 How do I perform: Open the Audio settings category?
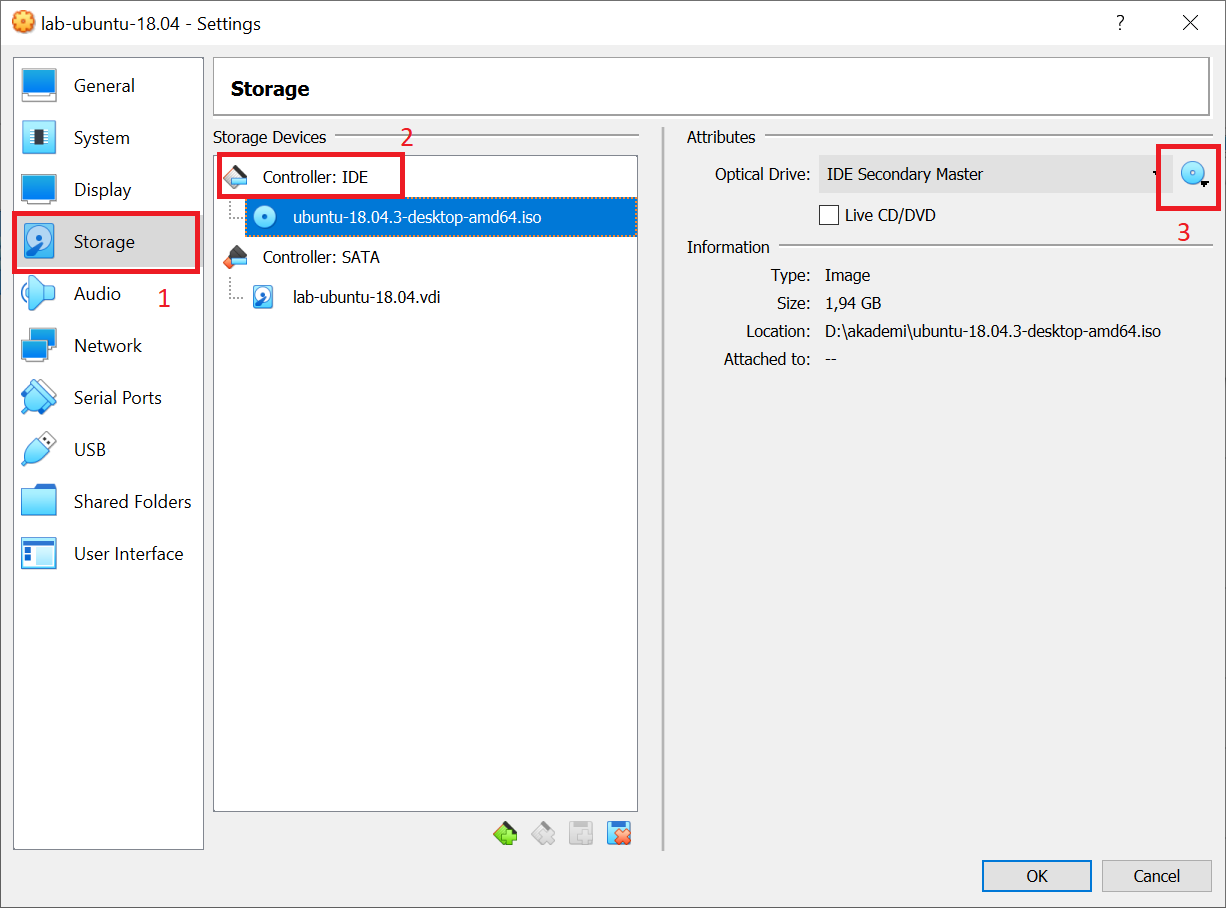108,294
